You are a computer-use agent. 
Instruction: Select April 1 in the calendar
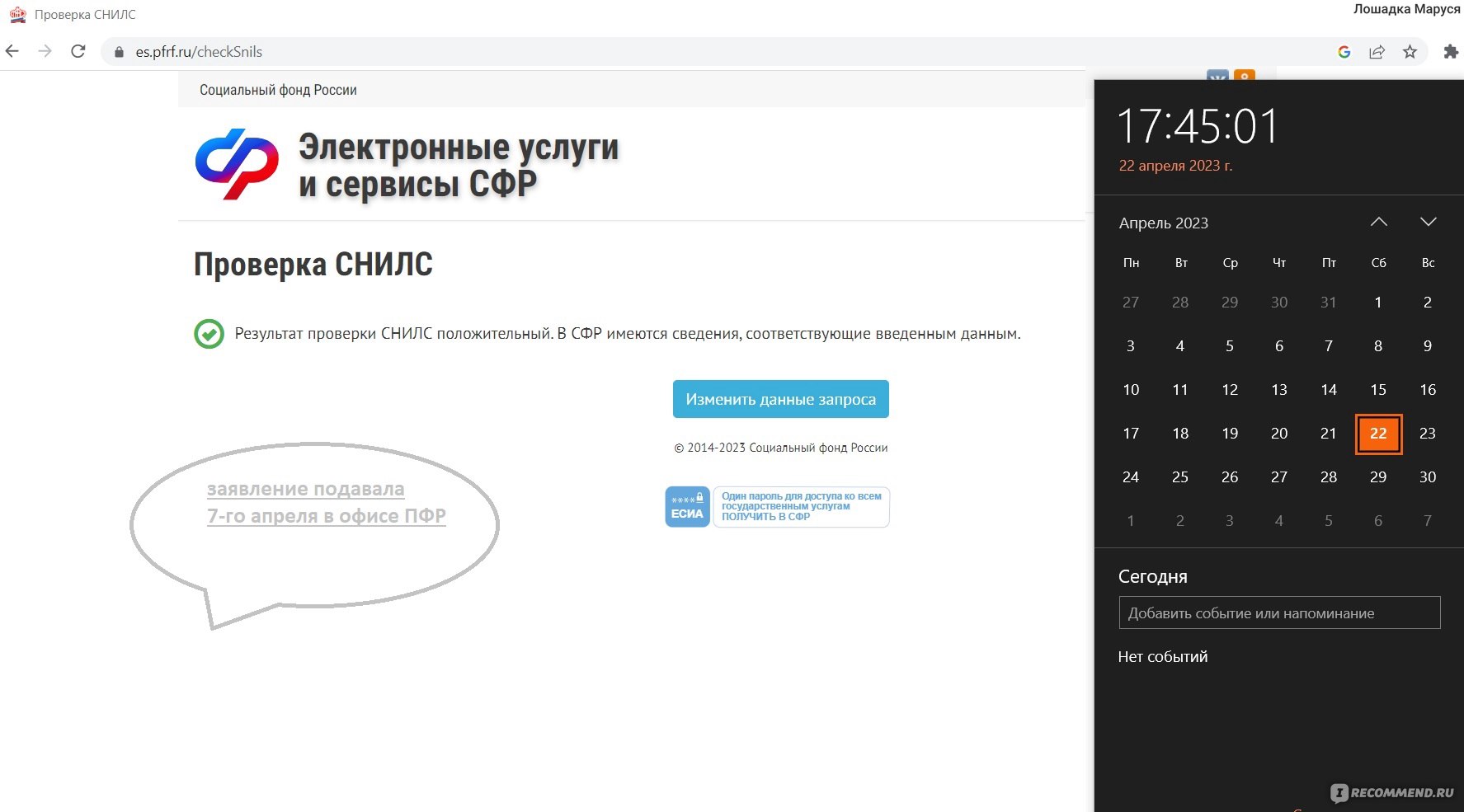click(x=1378, y=303)
